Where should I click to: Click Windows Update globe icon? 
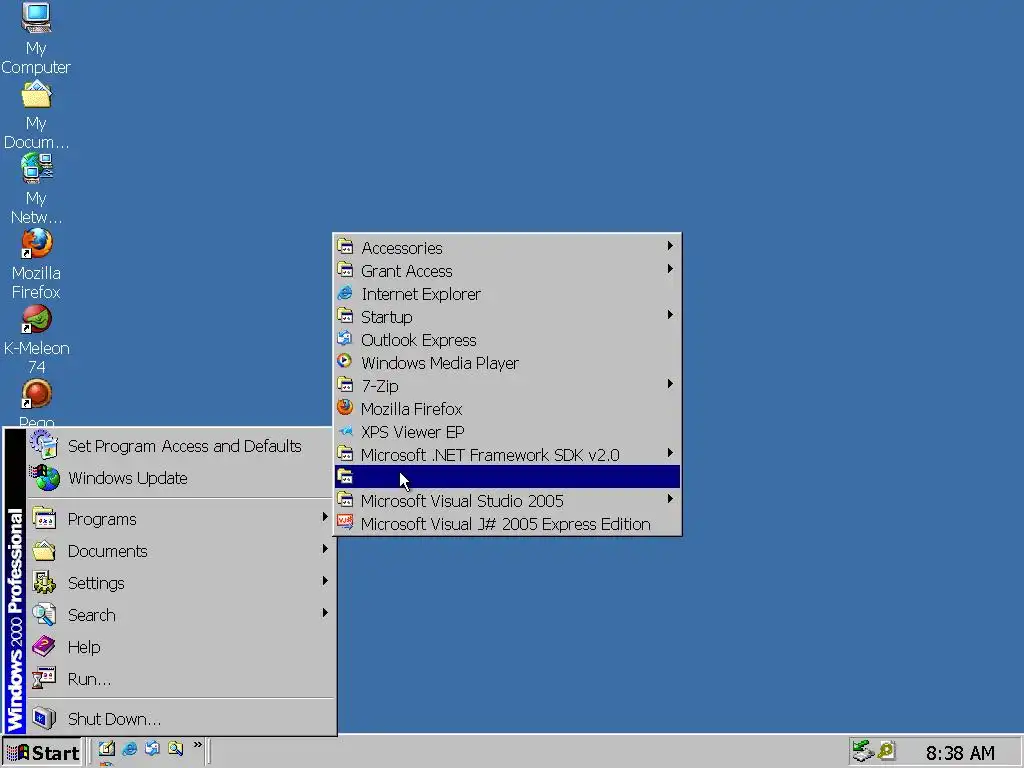click(x=46, y=477)
